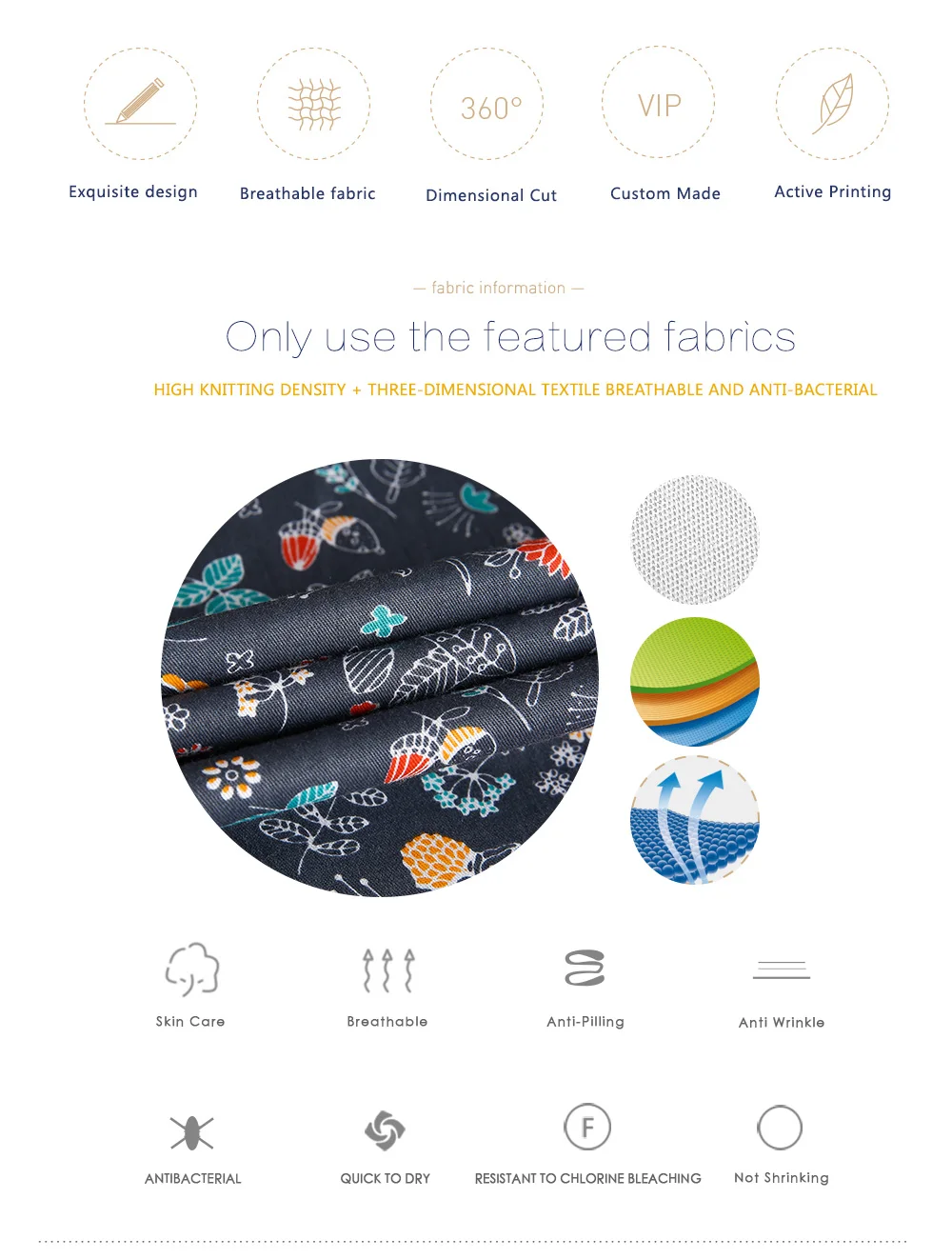
Task: Select the 360° Dimensional Cut icon
Action: point(487,104)
